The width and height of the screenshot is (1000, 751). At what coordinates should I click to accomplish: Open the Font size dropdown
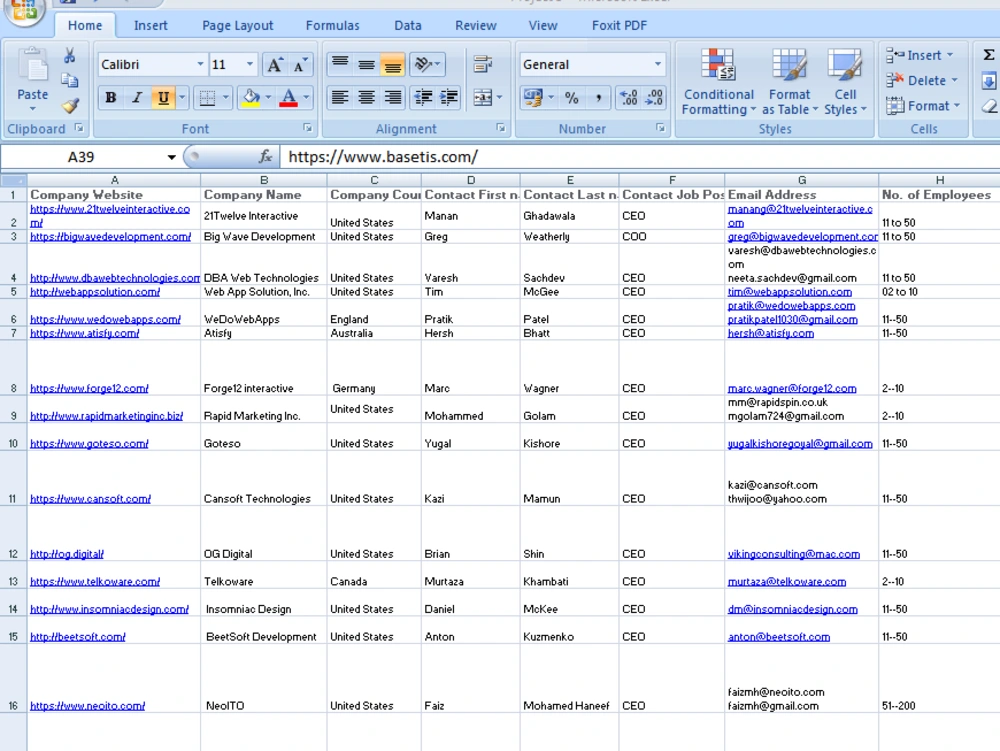tap(250, 64)
